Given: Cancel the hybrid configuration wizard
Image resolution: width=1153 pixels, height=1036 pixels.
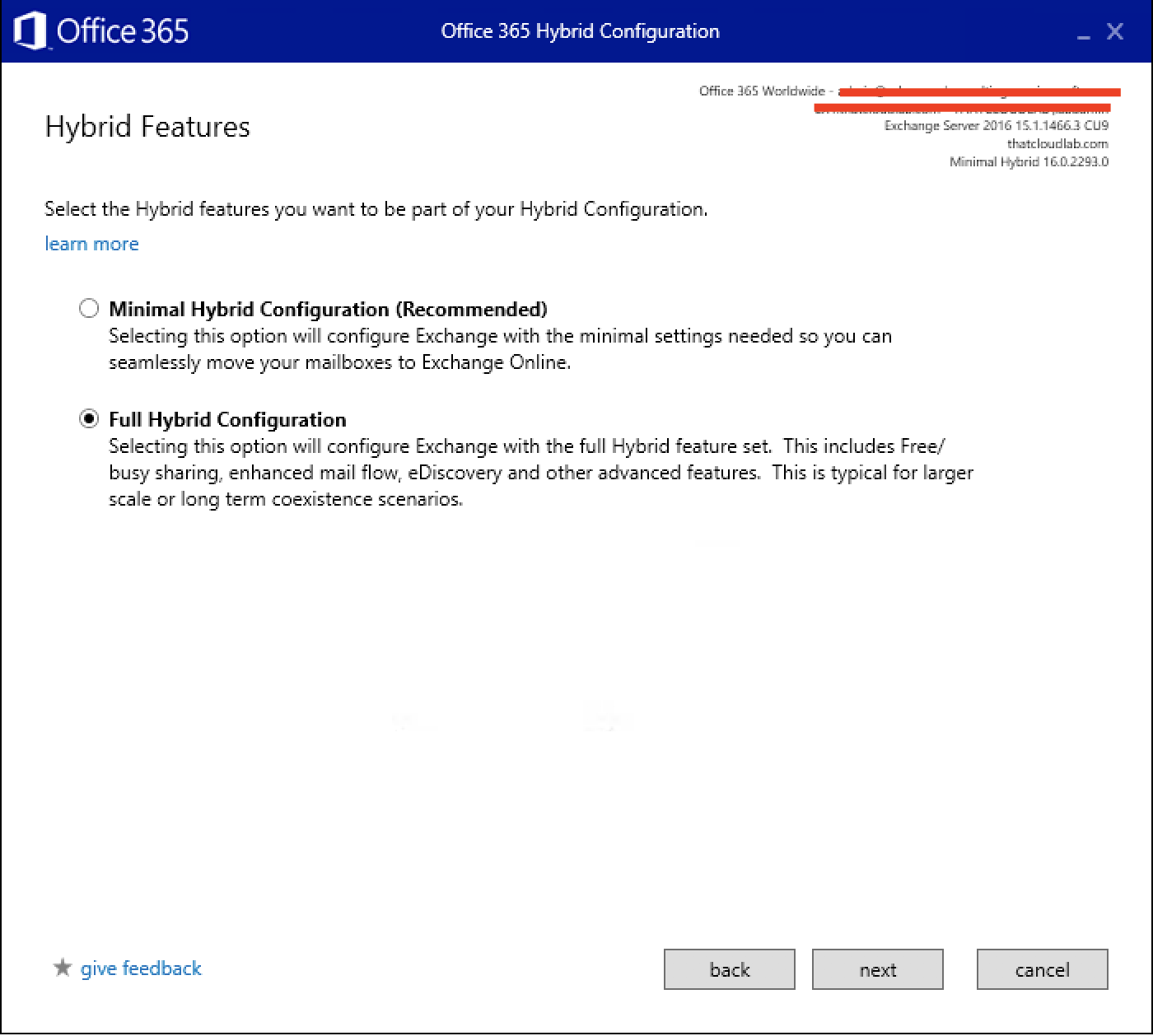Looking at the screenshot, I should point(1042,969).
